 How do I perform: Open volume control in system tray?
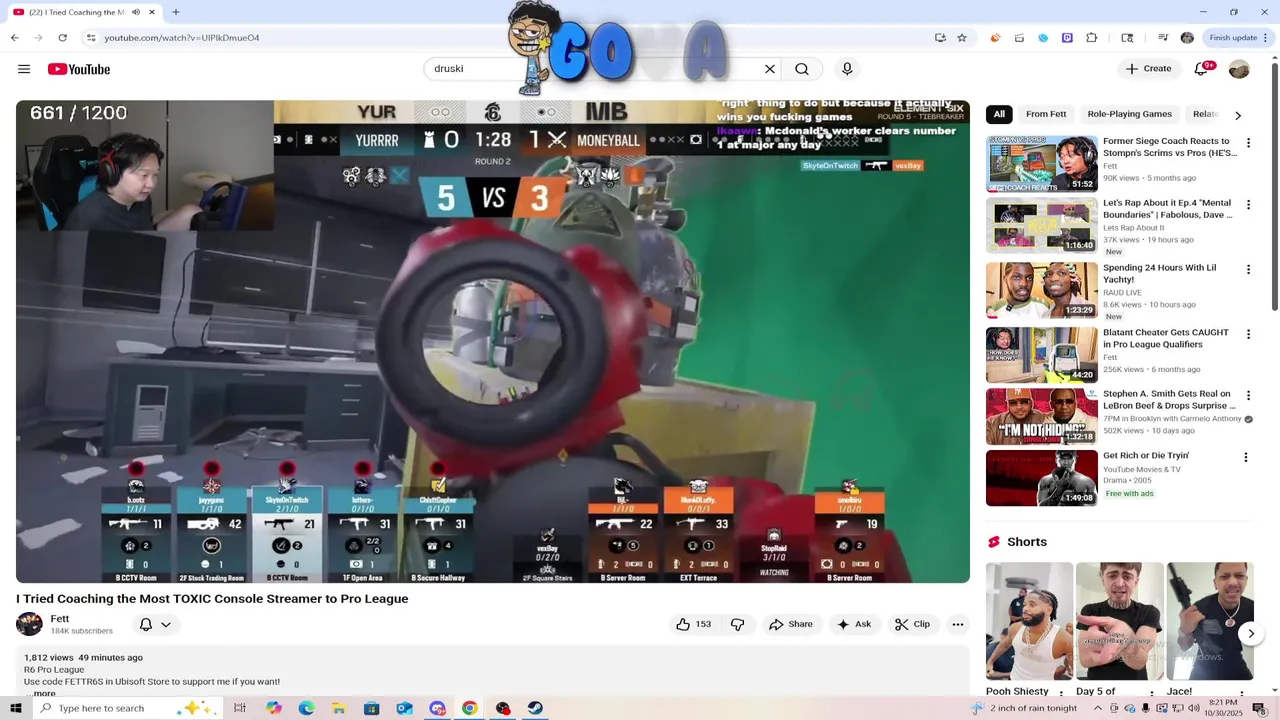point(1194,708)
